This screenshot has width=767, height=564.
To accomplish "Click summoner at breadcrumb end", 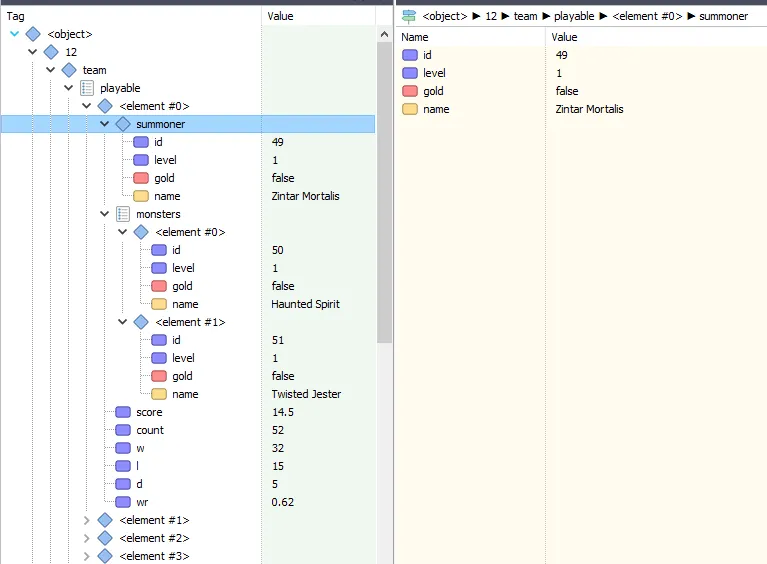I will (723, 16).
